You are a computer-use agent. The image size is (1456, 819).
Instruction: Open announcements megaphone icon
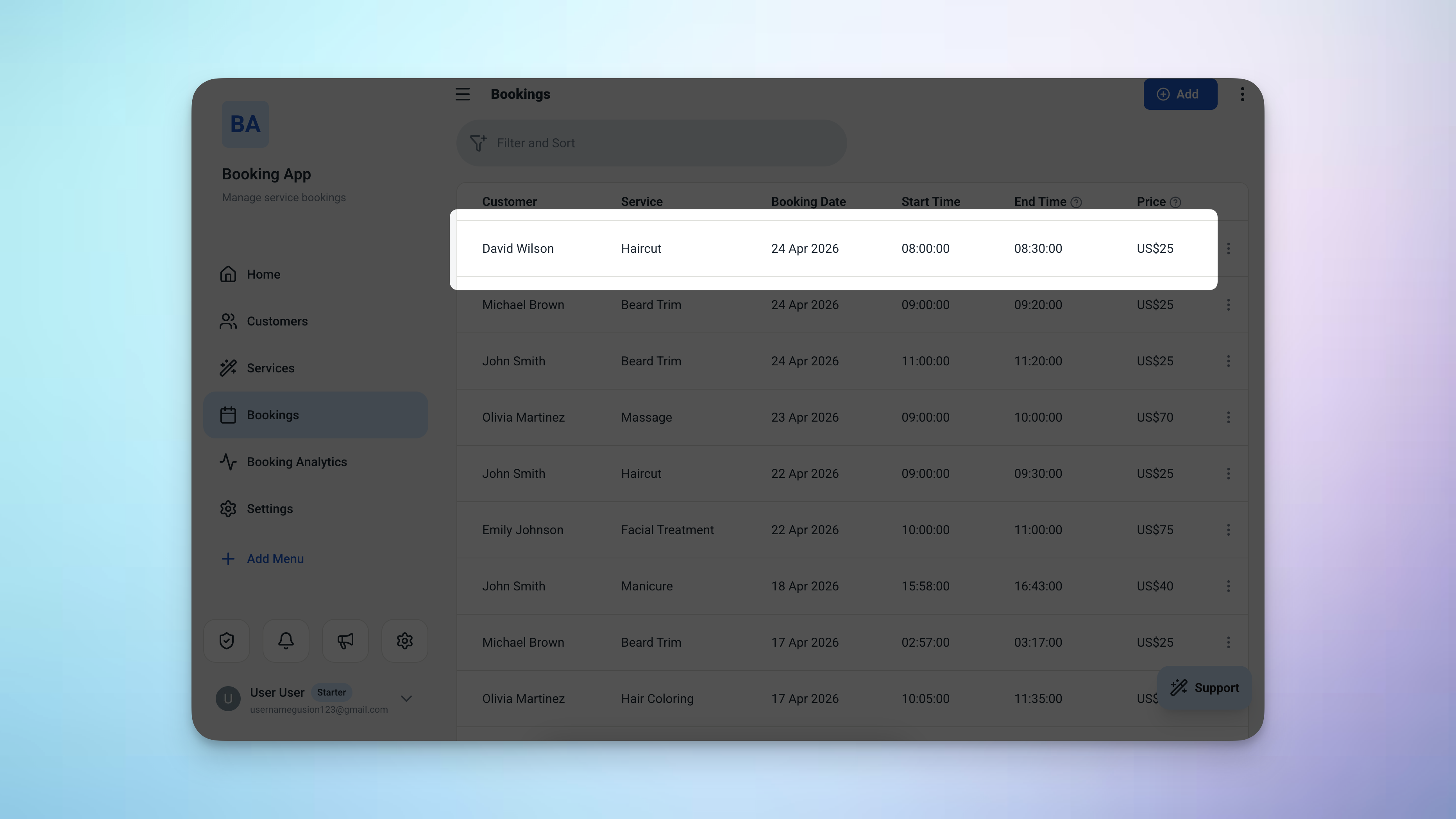[x=345, y=641]
